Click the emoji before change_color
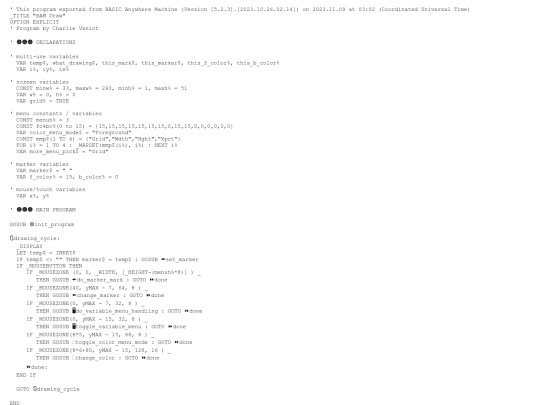The width and height of the screenshot is (540, 405). pyautogui.click(x=74, y=358)
